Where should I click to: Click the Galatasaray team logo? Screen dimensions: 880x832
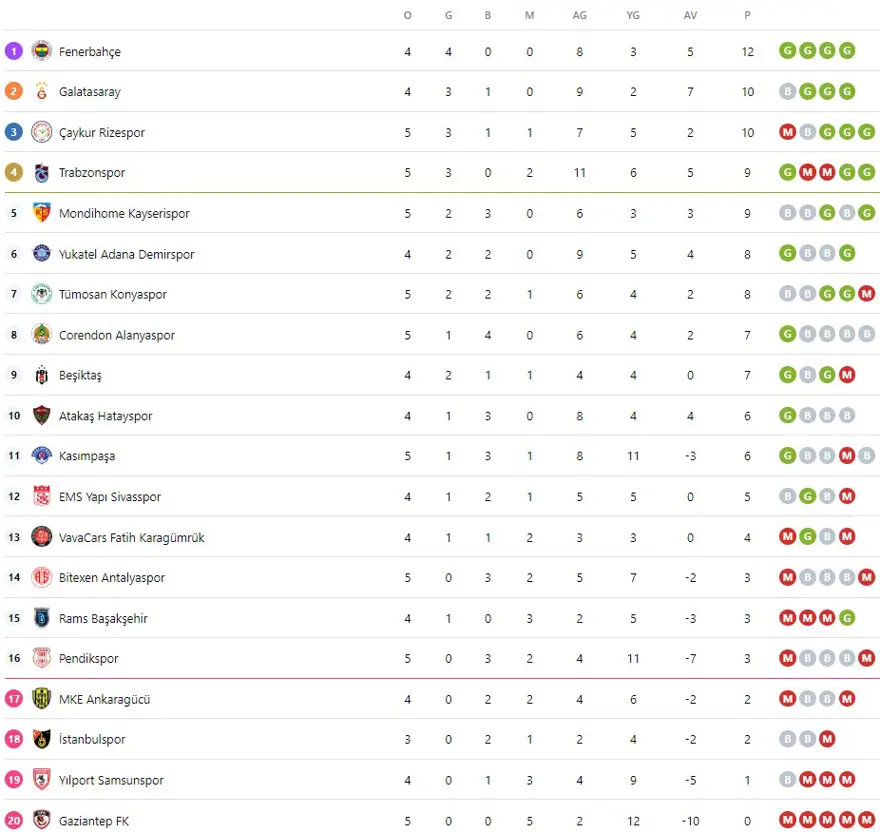41,91
